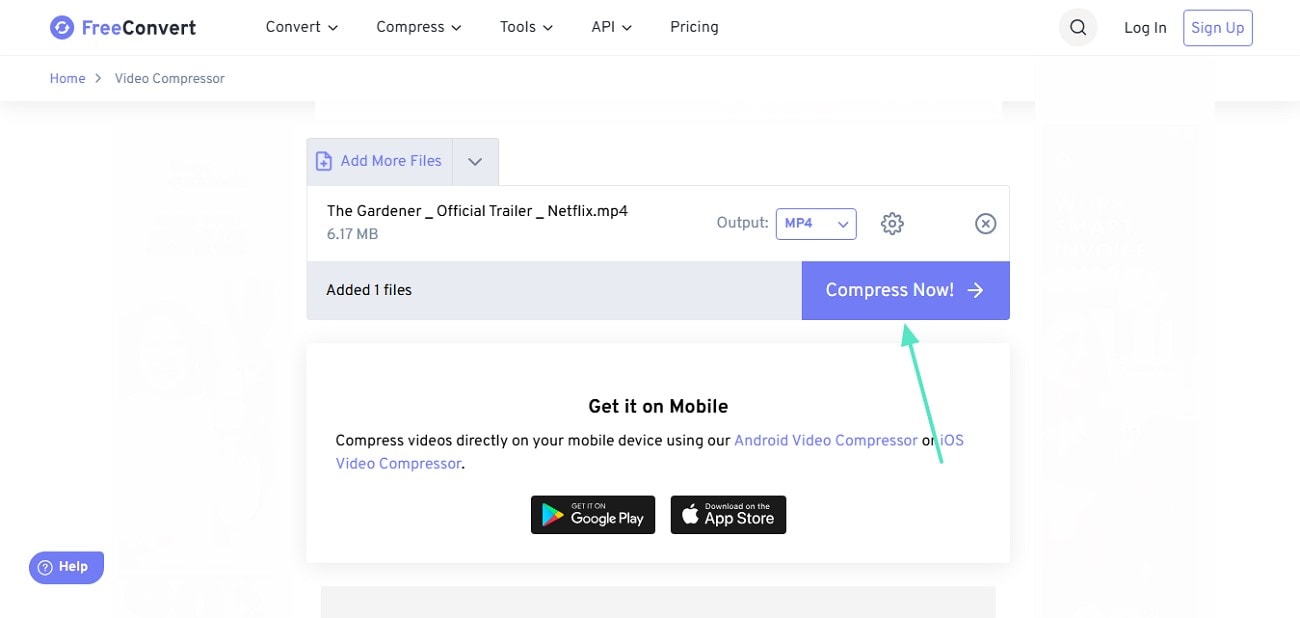Start compression with Compress Now!
The width and height of the screenshot is (1300, 618).
pos(905,290)
